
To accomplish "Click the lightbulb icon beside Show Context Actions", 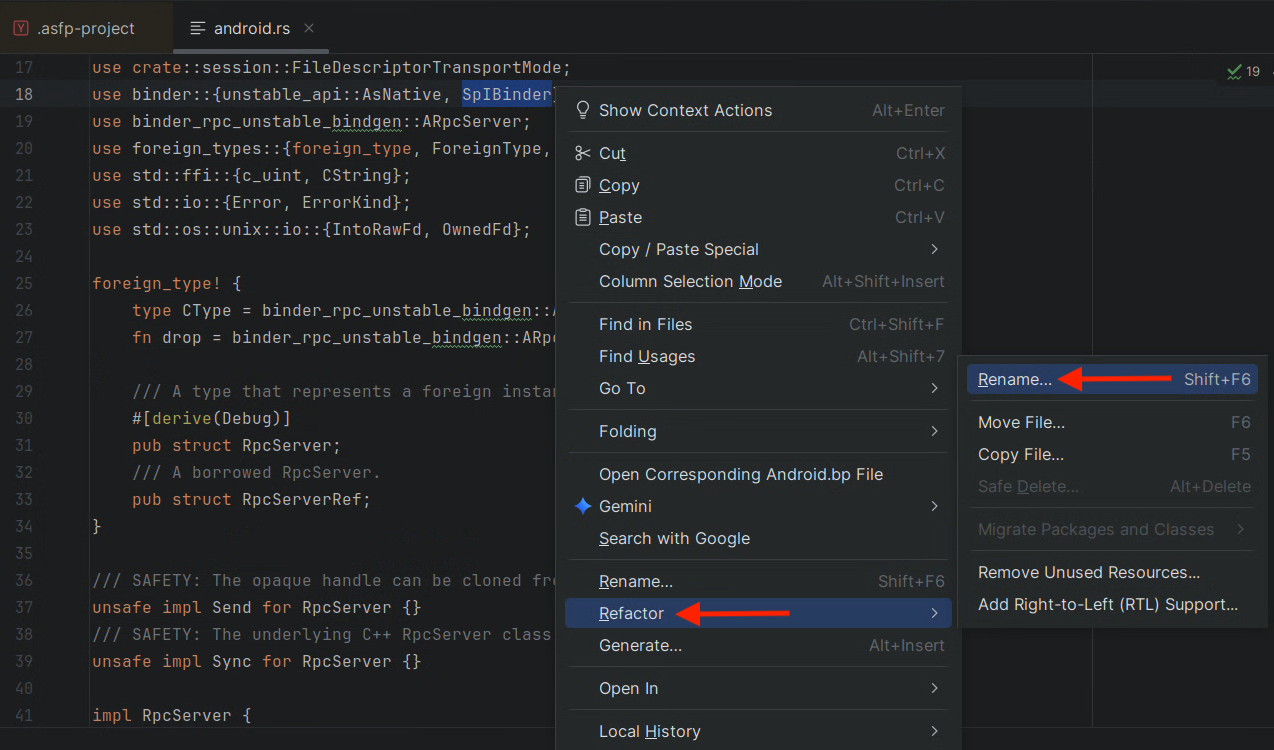I will 583,110.
